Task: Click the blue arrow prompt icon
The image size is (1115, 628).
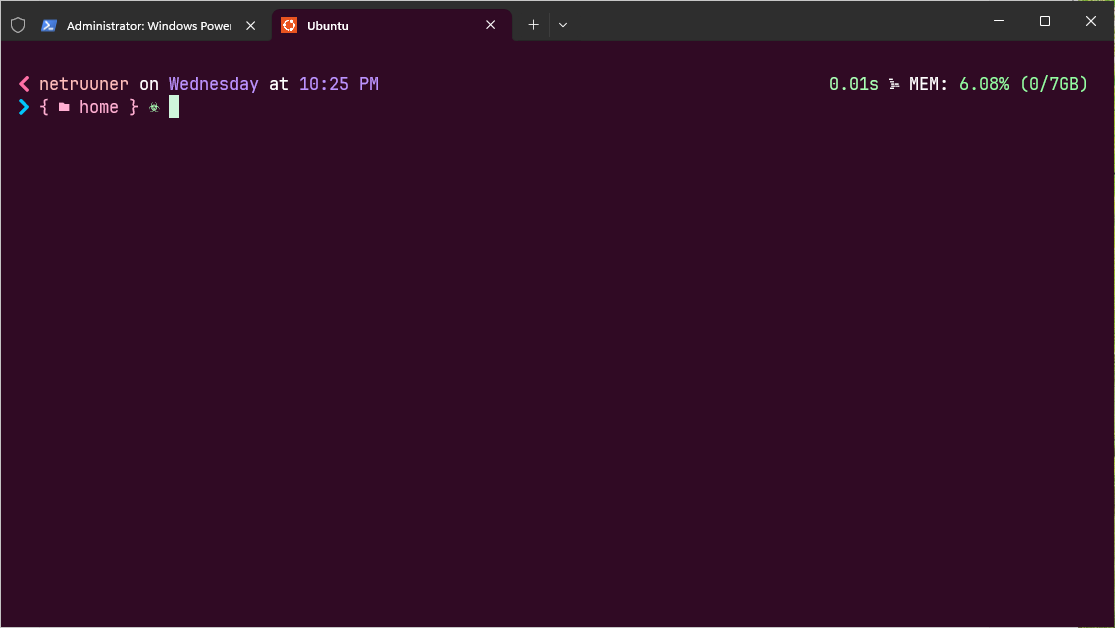Action: pos(22,107)
